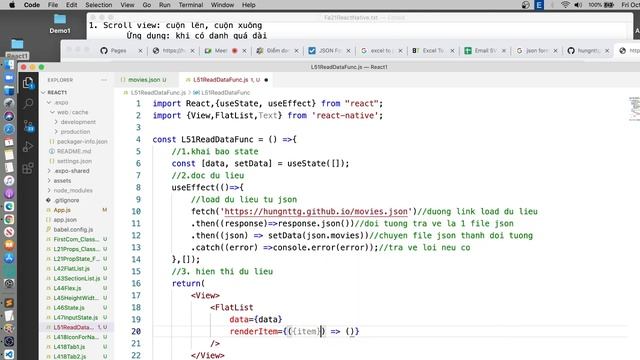The height and width of the screenshot is (360, 640).
Task: Open Source Control view in activity bar
Action: click(28, 125)
